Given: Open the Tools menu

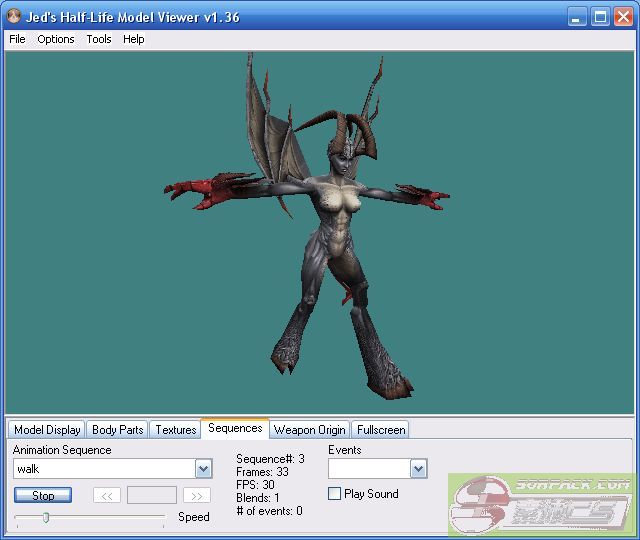Looking at the screenshot, I should pyautogui.click(x=99, y=39).
